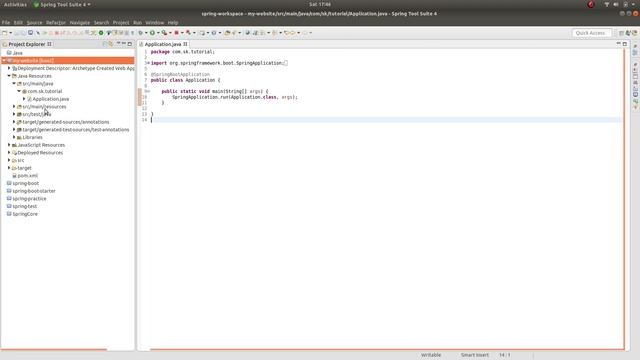Minimize the Project Explorer view
Screen dimensions: 640x360
point(124,44)
